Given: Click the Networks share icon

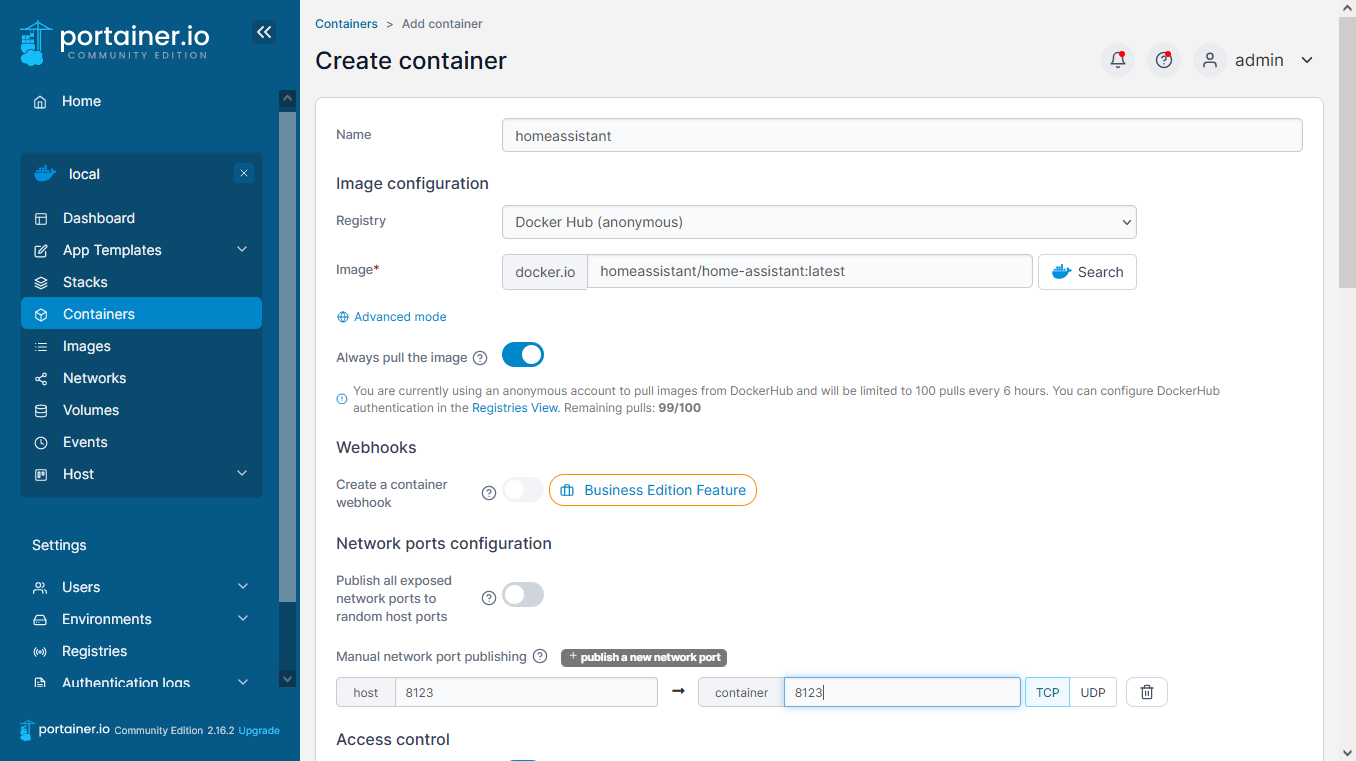Looking at the screenshot, I should coord(41,379).
